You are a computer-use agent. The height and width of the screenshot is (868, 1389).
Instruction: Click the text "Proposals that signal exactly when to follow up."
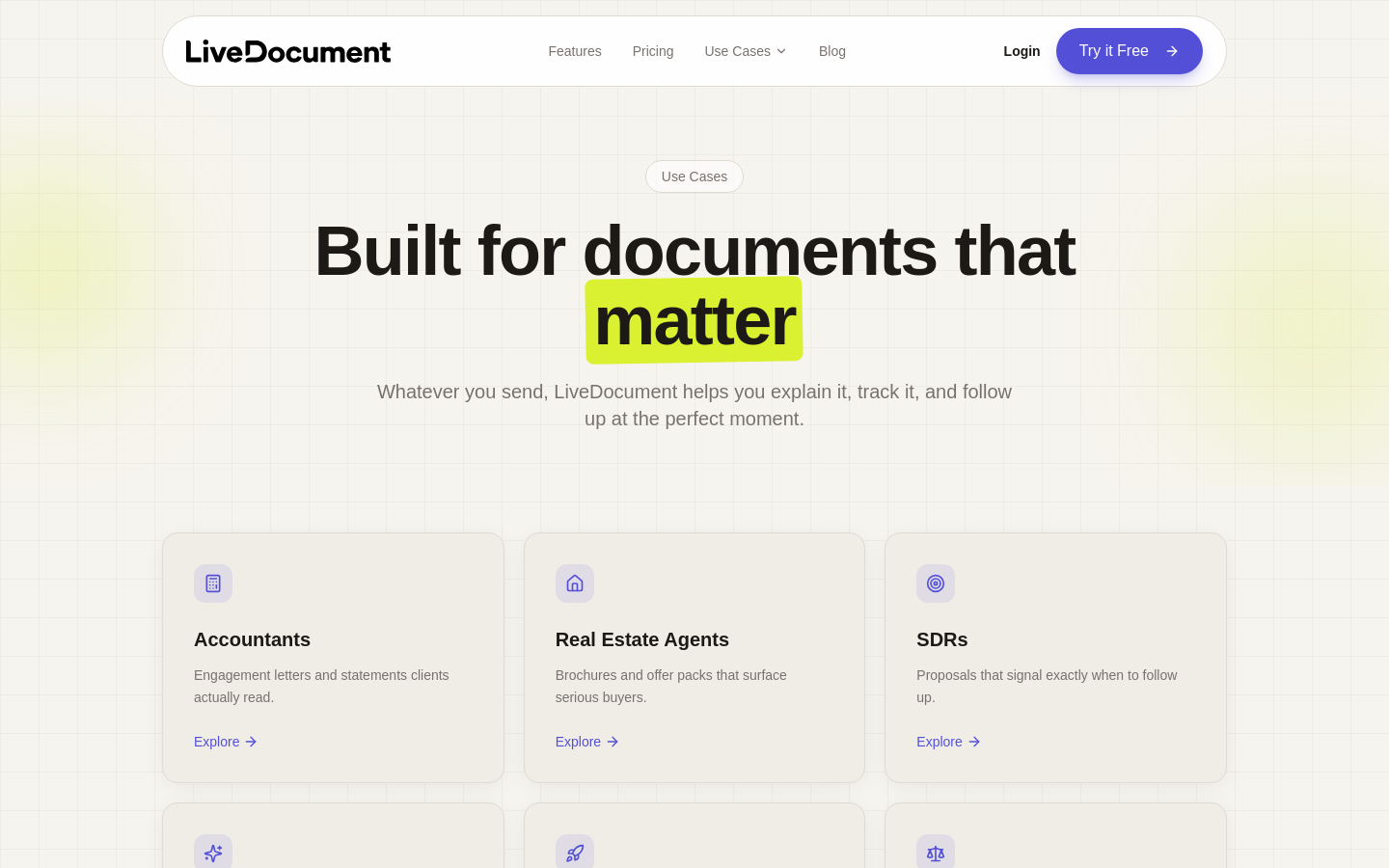tap(1047, 686)
